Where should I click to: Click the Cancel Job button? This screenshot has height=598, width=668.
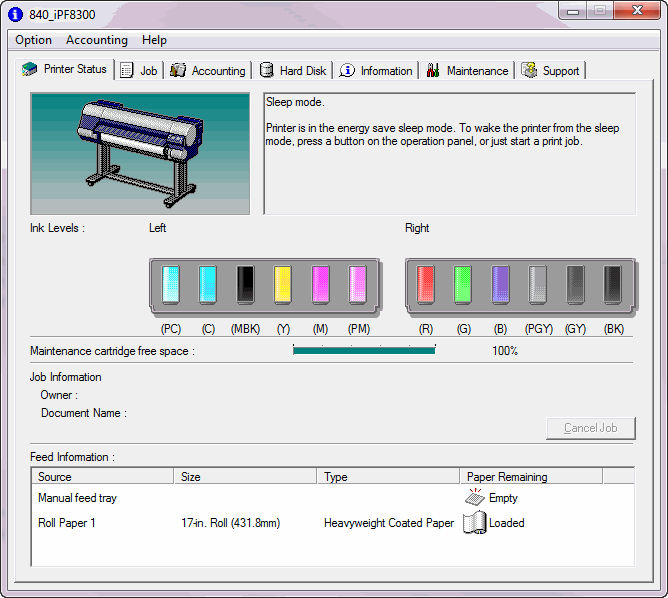pyautogui.click(x=590, y=428)
